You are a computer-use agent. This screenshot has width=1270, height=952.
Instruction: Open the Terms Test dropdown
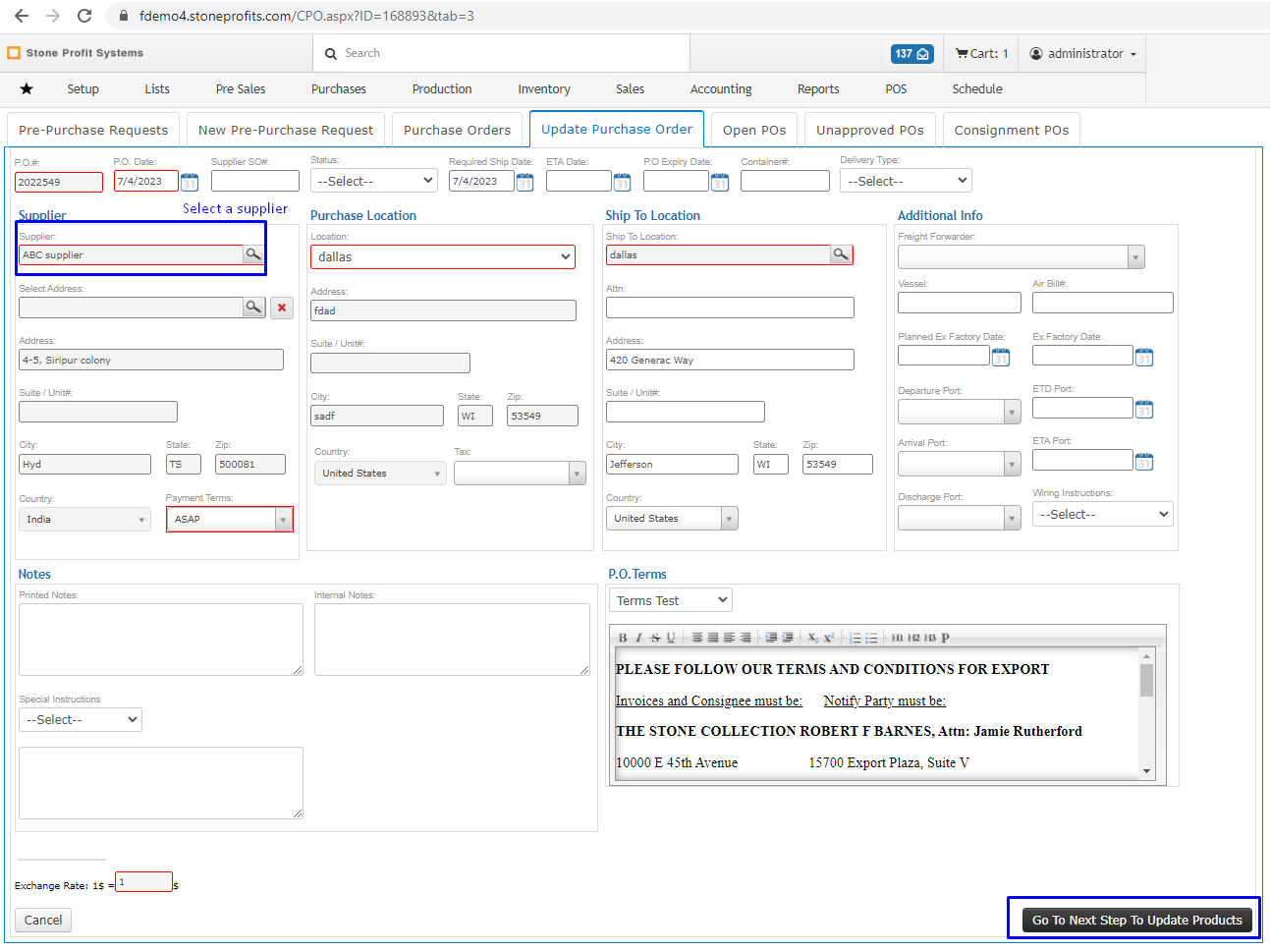(x=671, y=600)
